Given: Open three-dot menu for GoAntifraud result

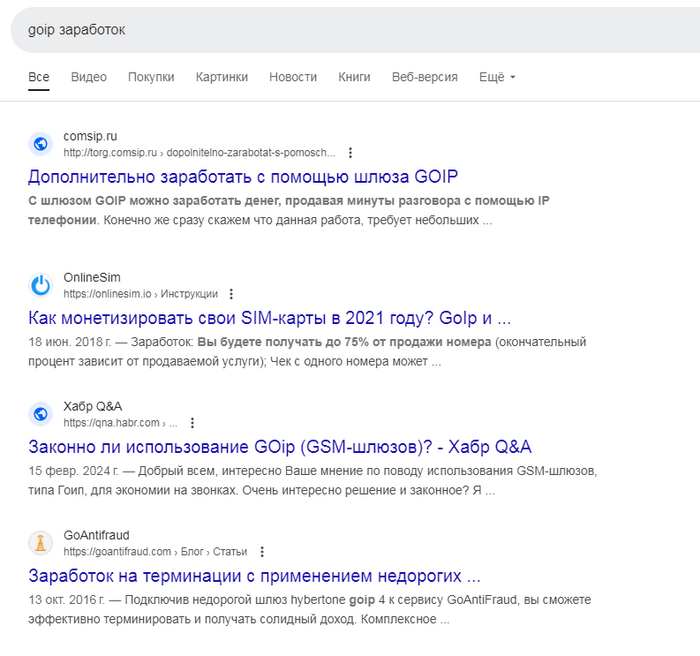Looking at the screenshot, I should pyautogui.click(x=261, y=552).
